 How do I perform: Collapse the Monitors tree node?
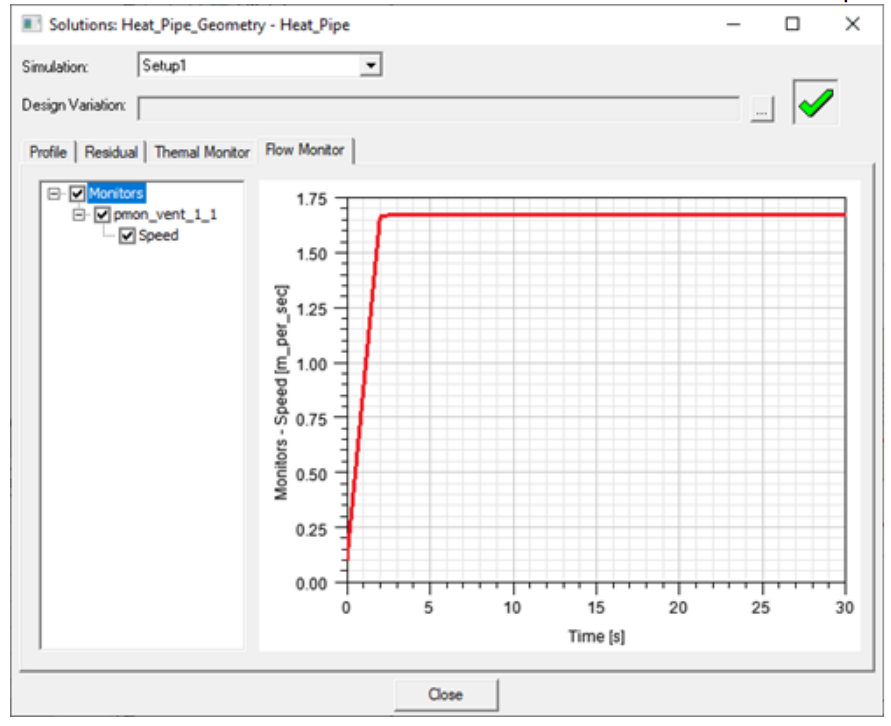point(54,194)
